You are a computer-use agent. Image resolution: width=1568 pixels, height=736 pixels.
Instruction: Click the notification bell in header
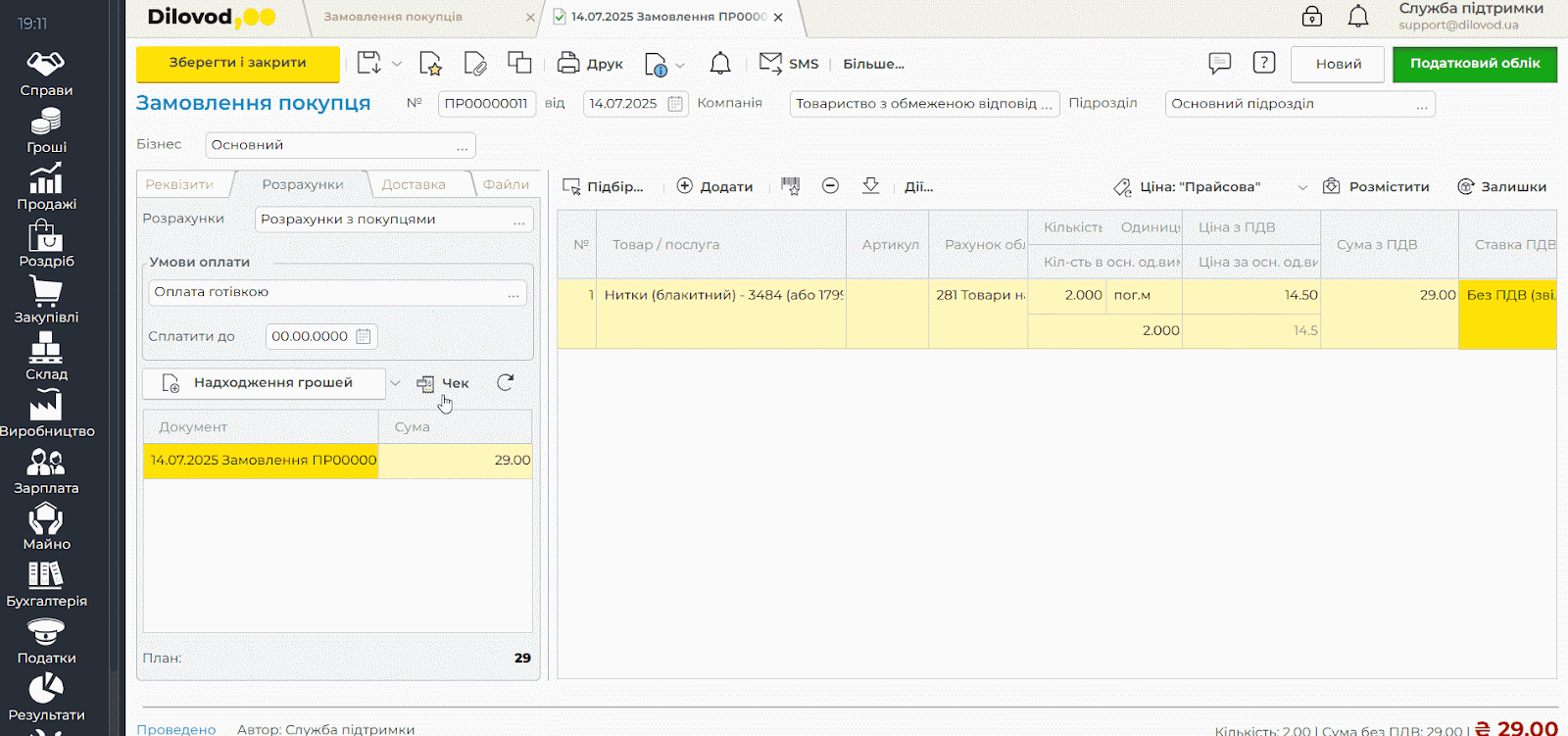click(x=1357, y=17)
